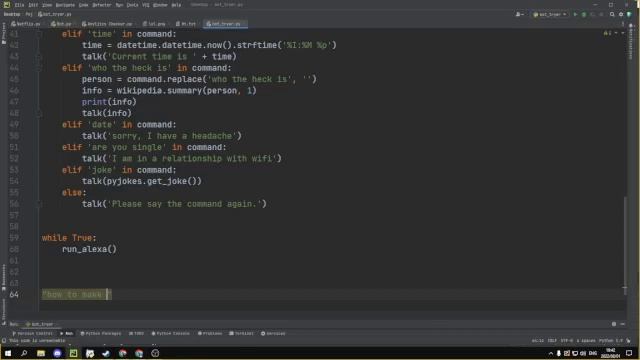Open the user account icon dropdown
Viewport: 640px width, 360px height.
pyautogui.click(x=520, y=14)
